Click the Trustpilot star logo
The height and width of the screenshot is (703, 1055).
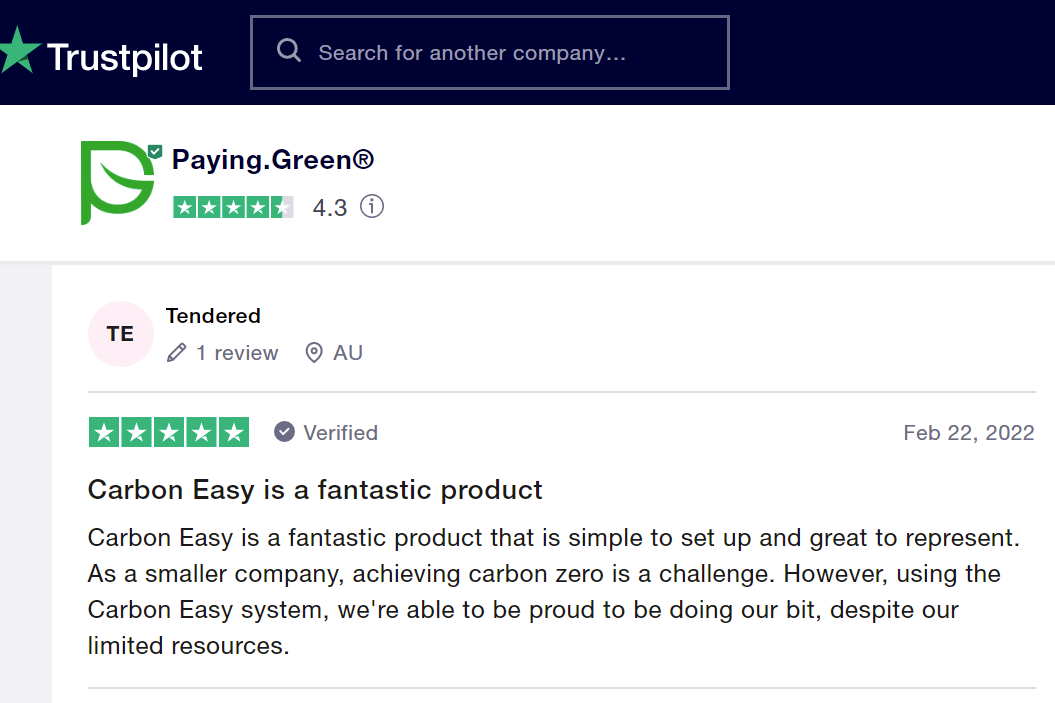pyautogui.click(x=19, y=49)
